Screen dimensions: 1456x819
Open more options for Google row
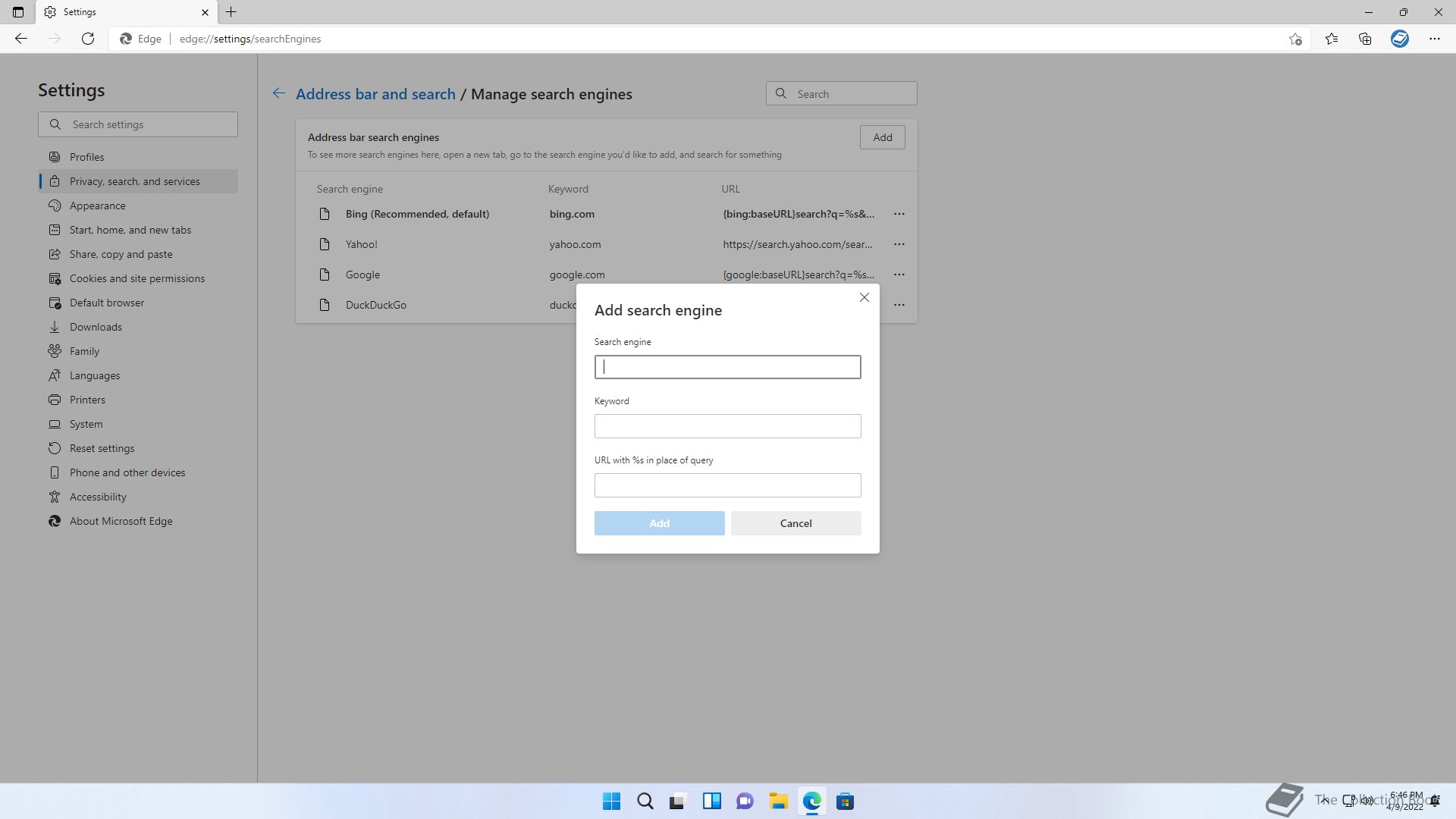coord(899,275)
